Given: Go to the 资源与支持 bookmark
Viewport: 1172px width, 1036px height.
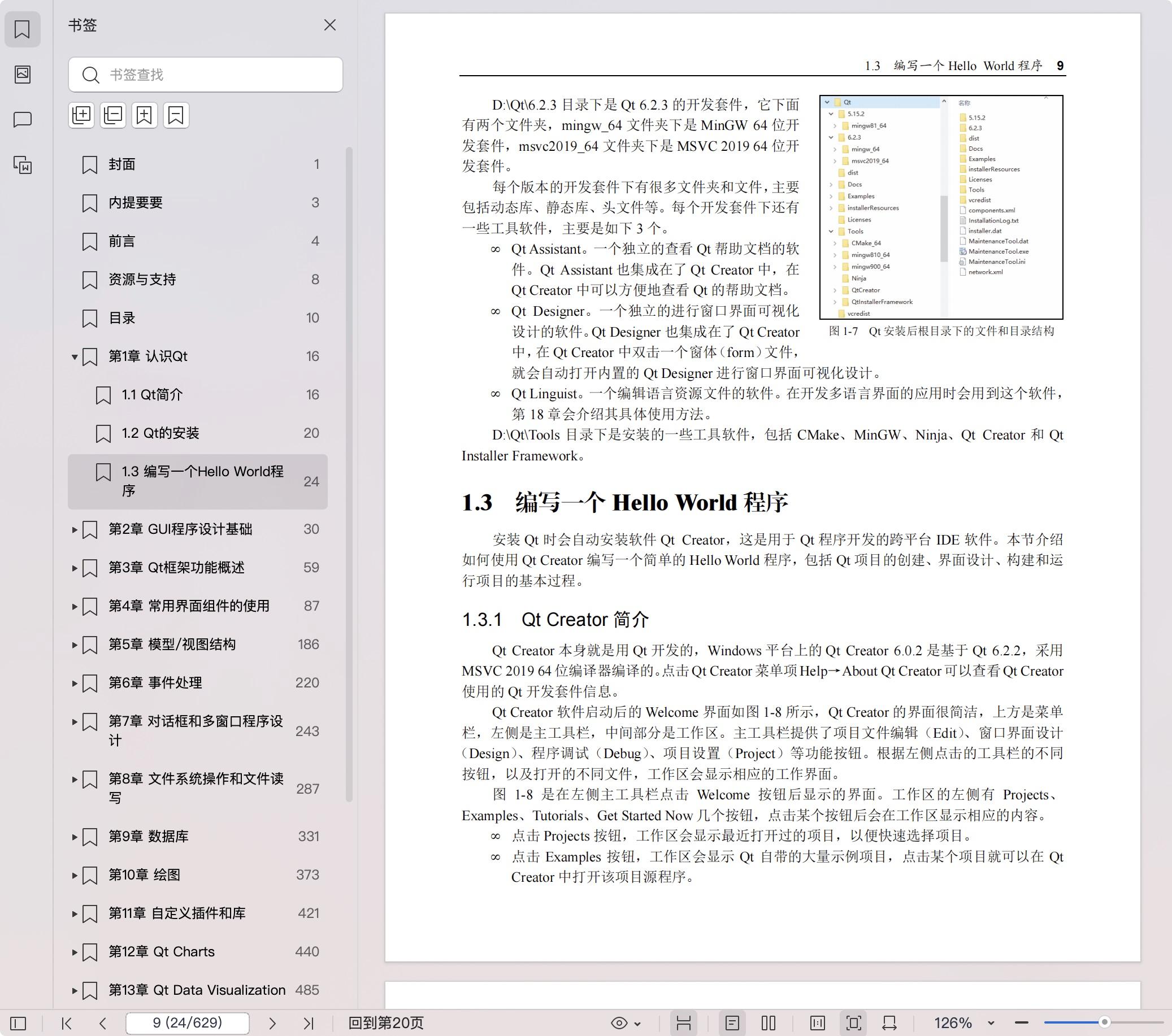Looking at the screenshot, I should tap(198, 280).
